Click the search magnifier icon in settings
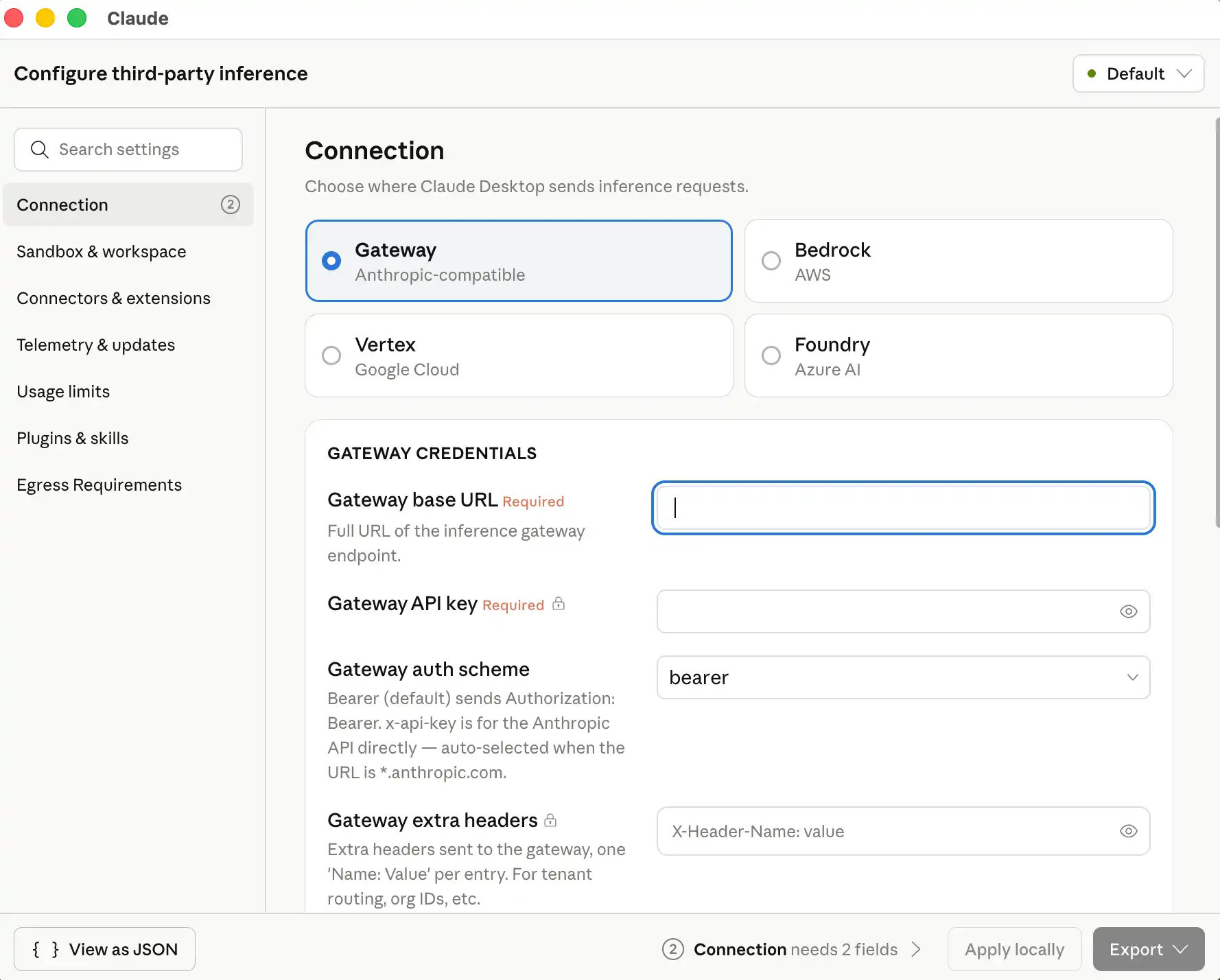 click(x=40, y=150)
